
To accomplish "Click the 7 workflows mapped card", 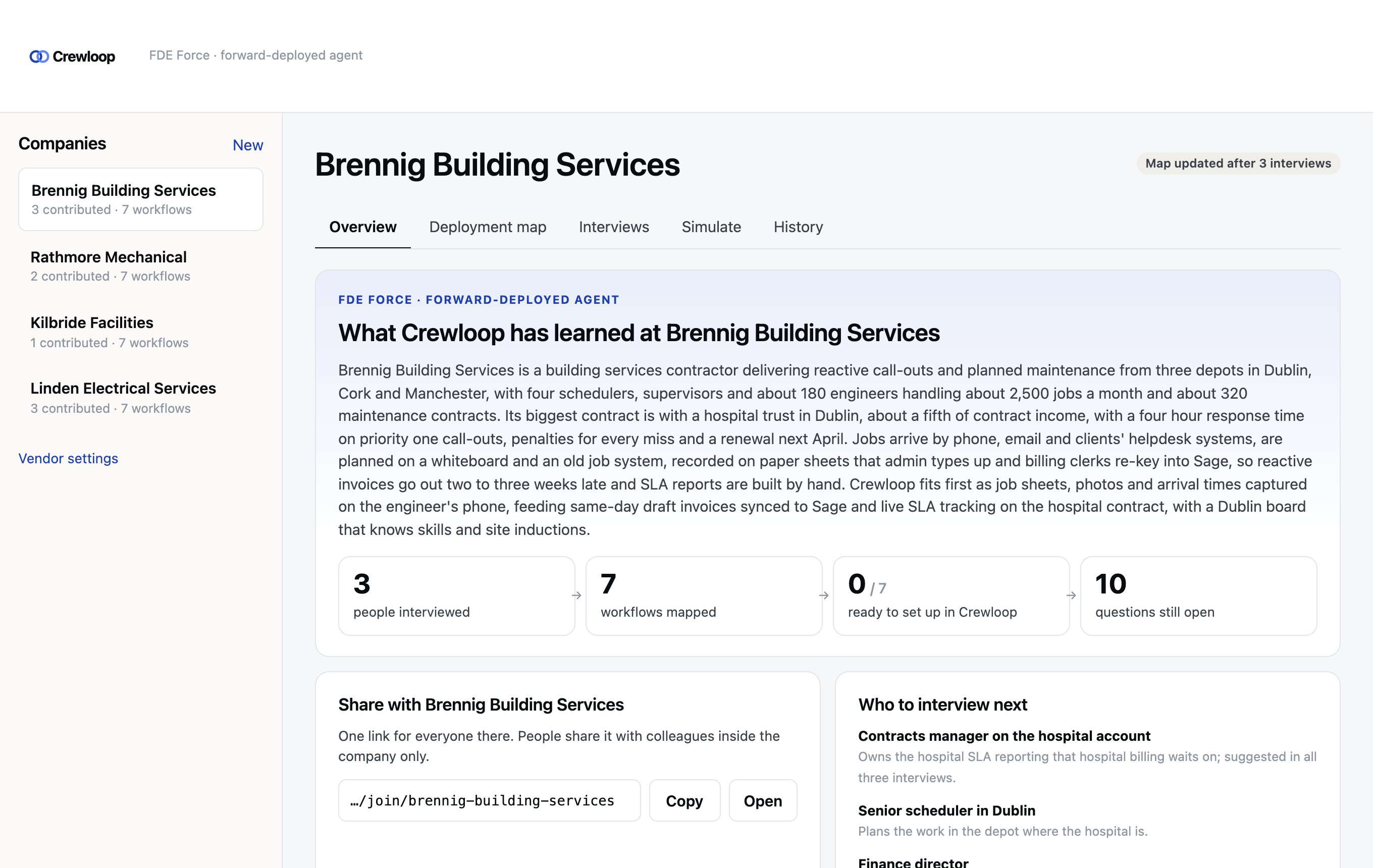I will pos(704,595).
